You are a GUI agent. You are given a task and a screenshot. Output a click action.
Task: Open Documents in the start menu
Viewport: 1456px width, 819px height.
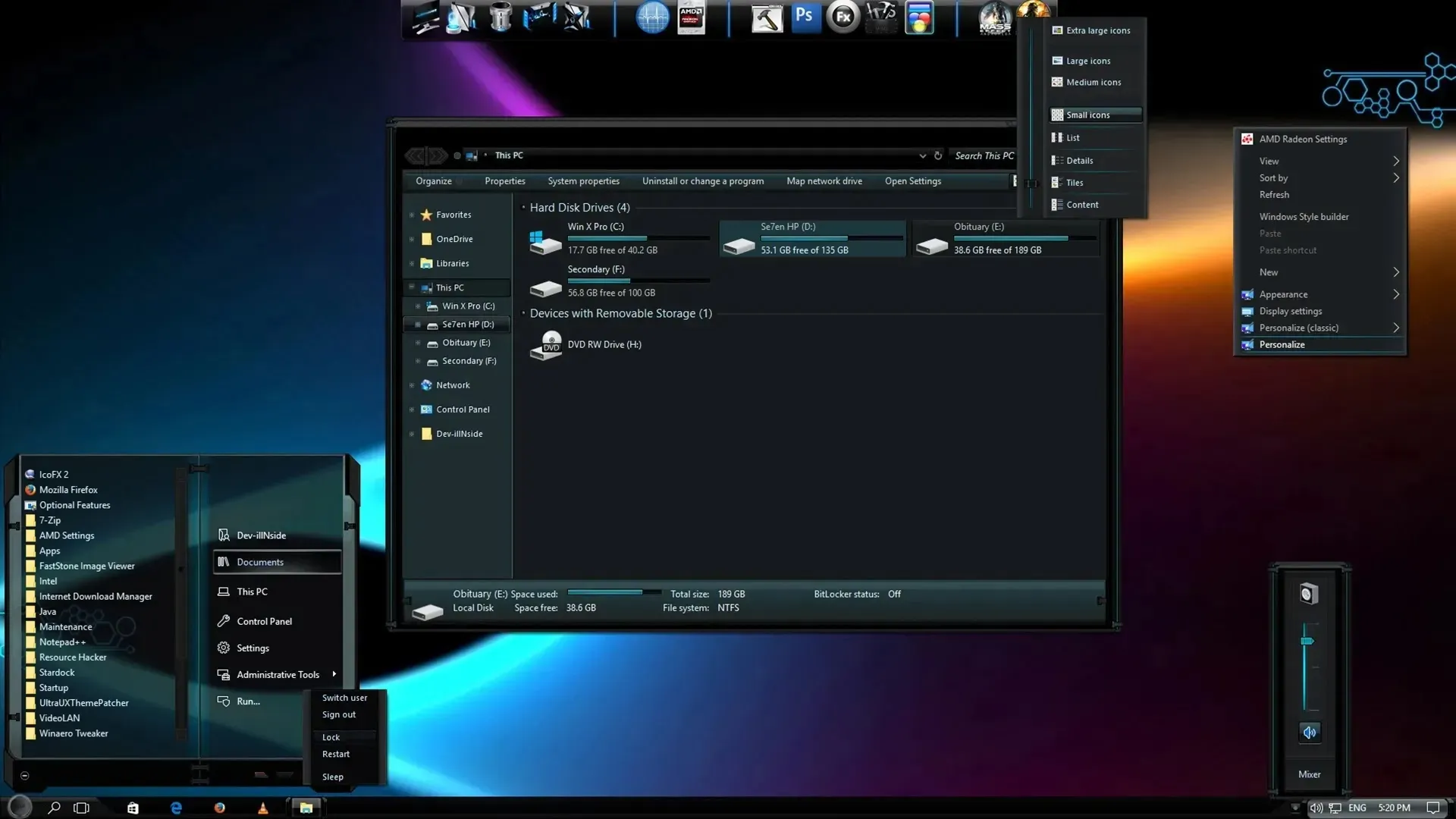(x=278, y=562)
